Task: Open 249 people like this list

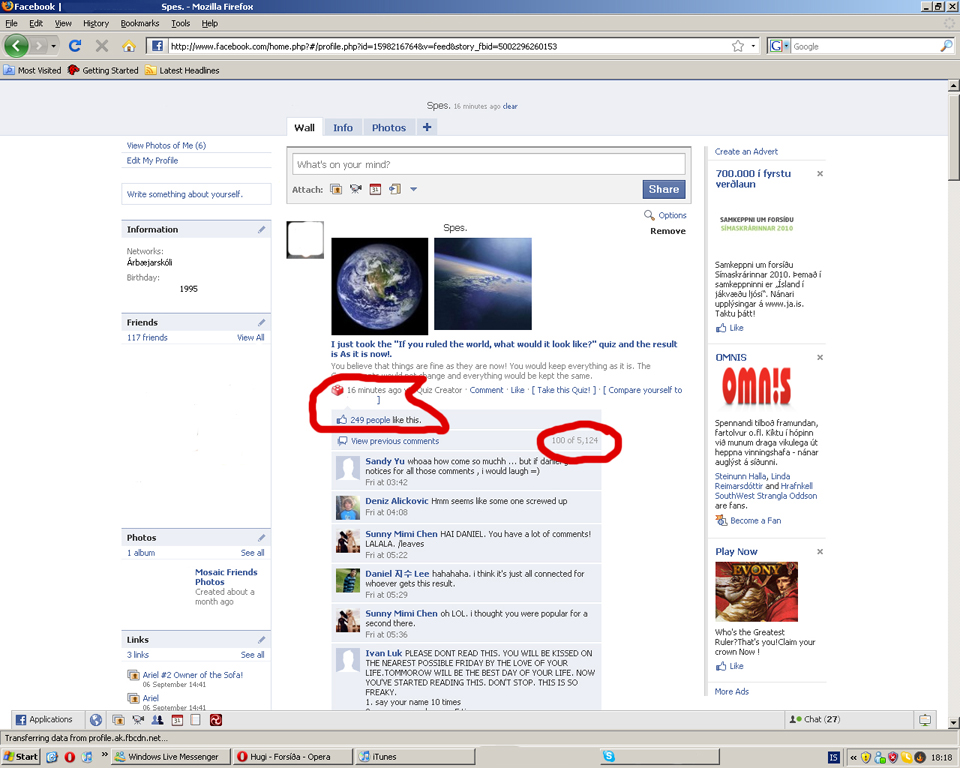Action: [x=370, y=420]
